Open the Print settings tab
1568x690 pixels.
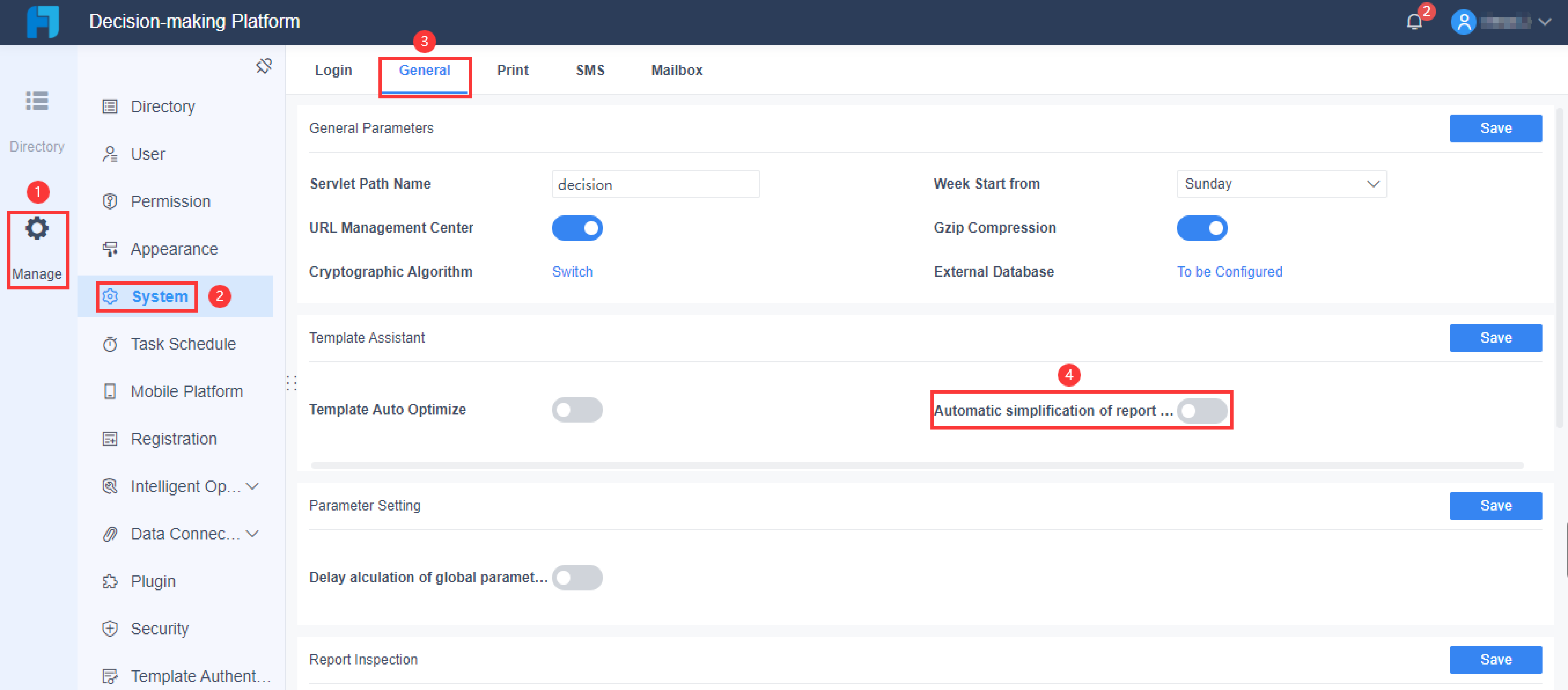[513, 70]
